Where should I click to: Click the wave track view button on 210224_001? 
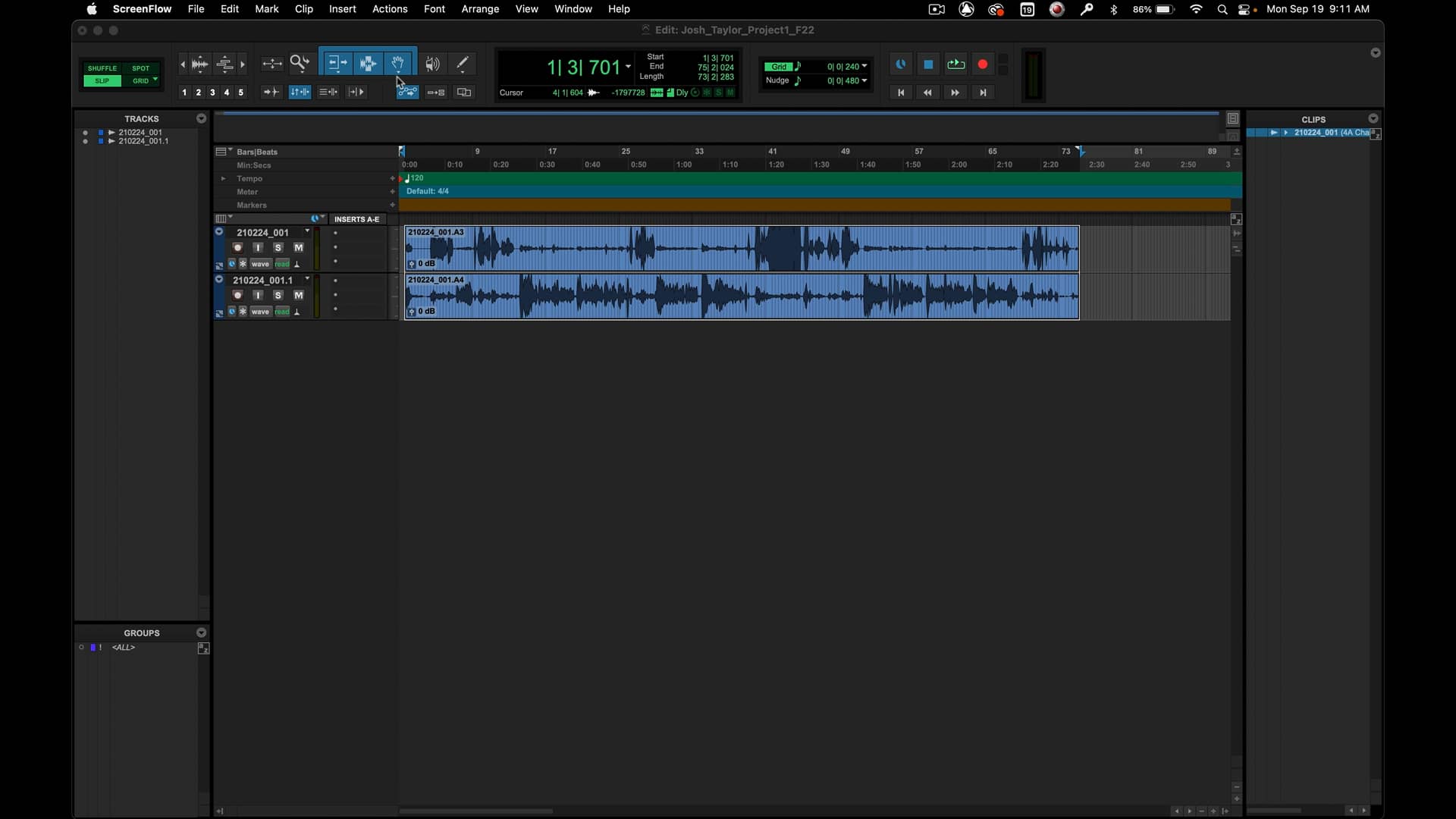click(x=260, y=264)
